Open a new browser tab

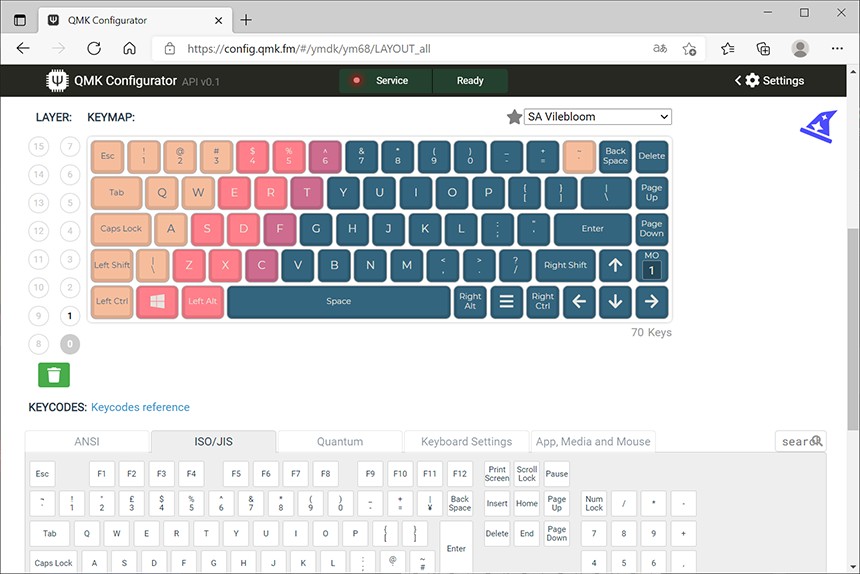(246, 20)
